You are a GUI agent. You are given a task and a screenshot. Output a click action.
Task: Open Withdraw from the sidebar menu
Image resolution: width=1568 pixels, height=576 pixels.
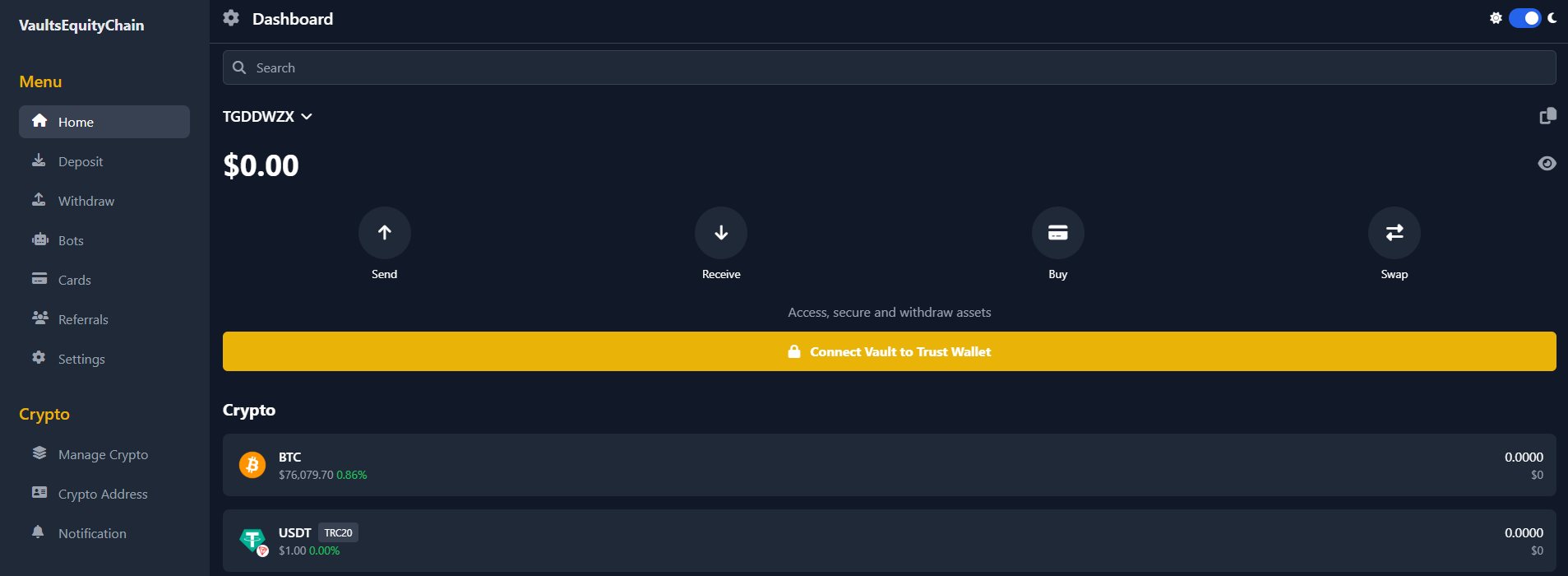click(x=86, y=201)
